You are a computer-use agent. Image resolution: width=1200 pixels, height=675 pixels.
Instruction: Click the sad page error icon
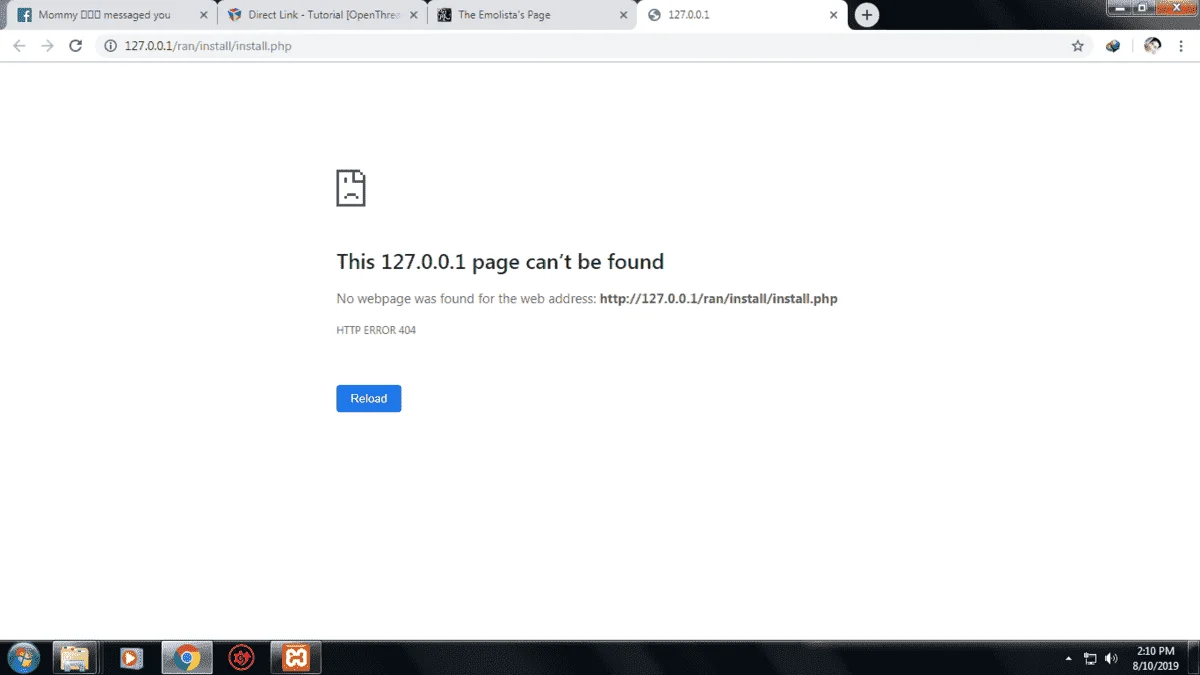pyautogui.click(x=351, y=187)
